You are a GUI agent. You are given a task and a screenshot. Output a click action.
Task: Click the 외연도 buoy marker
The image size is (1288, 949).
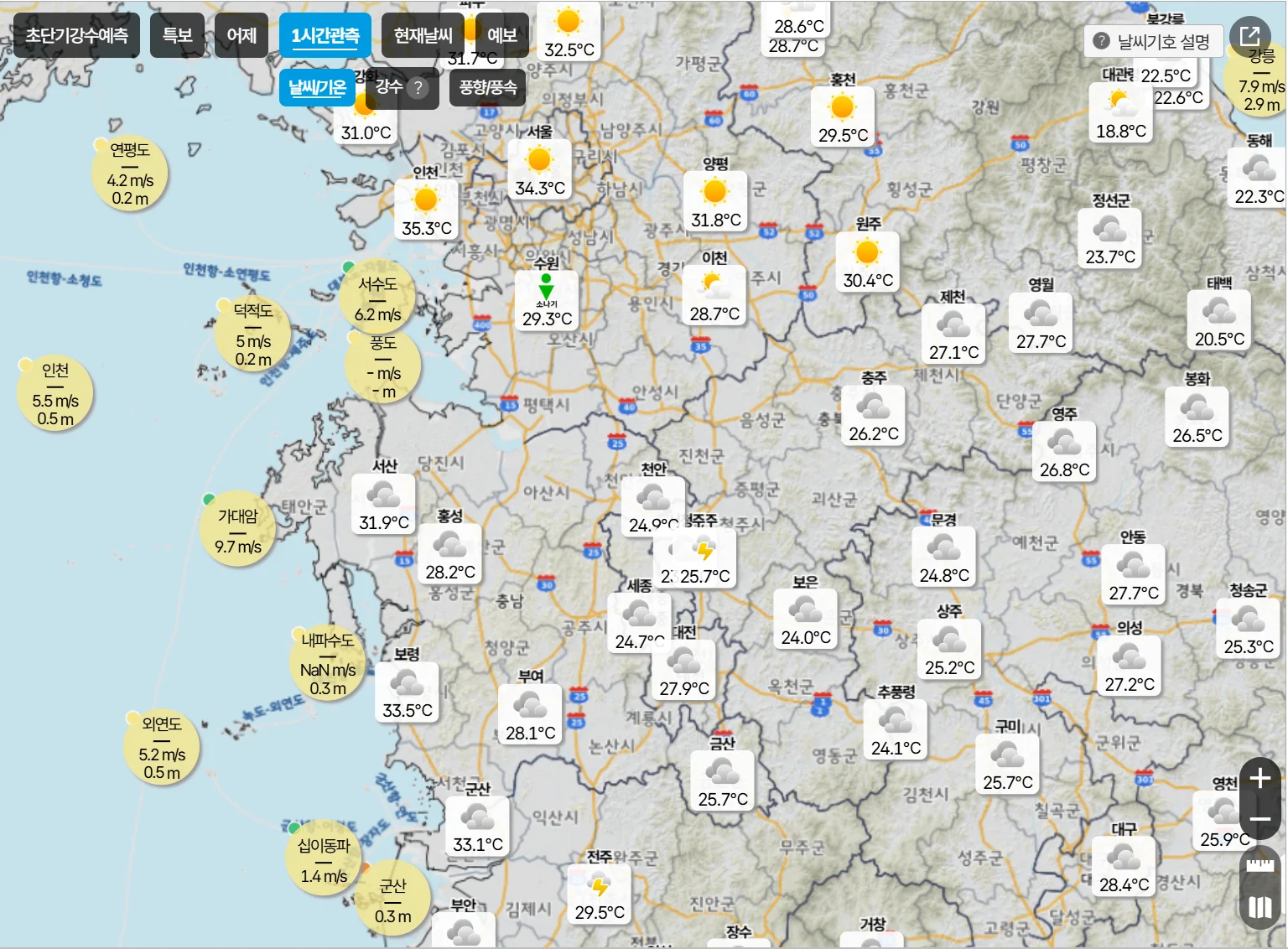161,748
